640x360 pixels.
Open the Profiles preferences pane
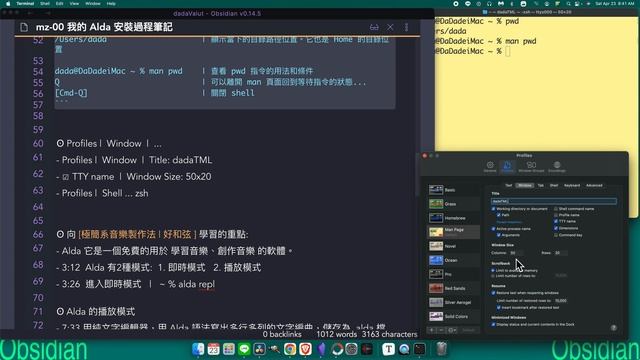(507, 167)
